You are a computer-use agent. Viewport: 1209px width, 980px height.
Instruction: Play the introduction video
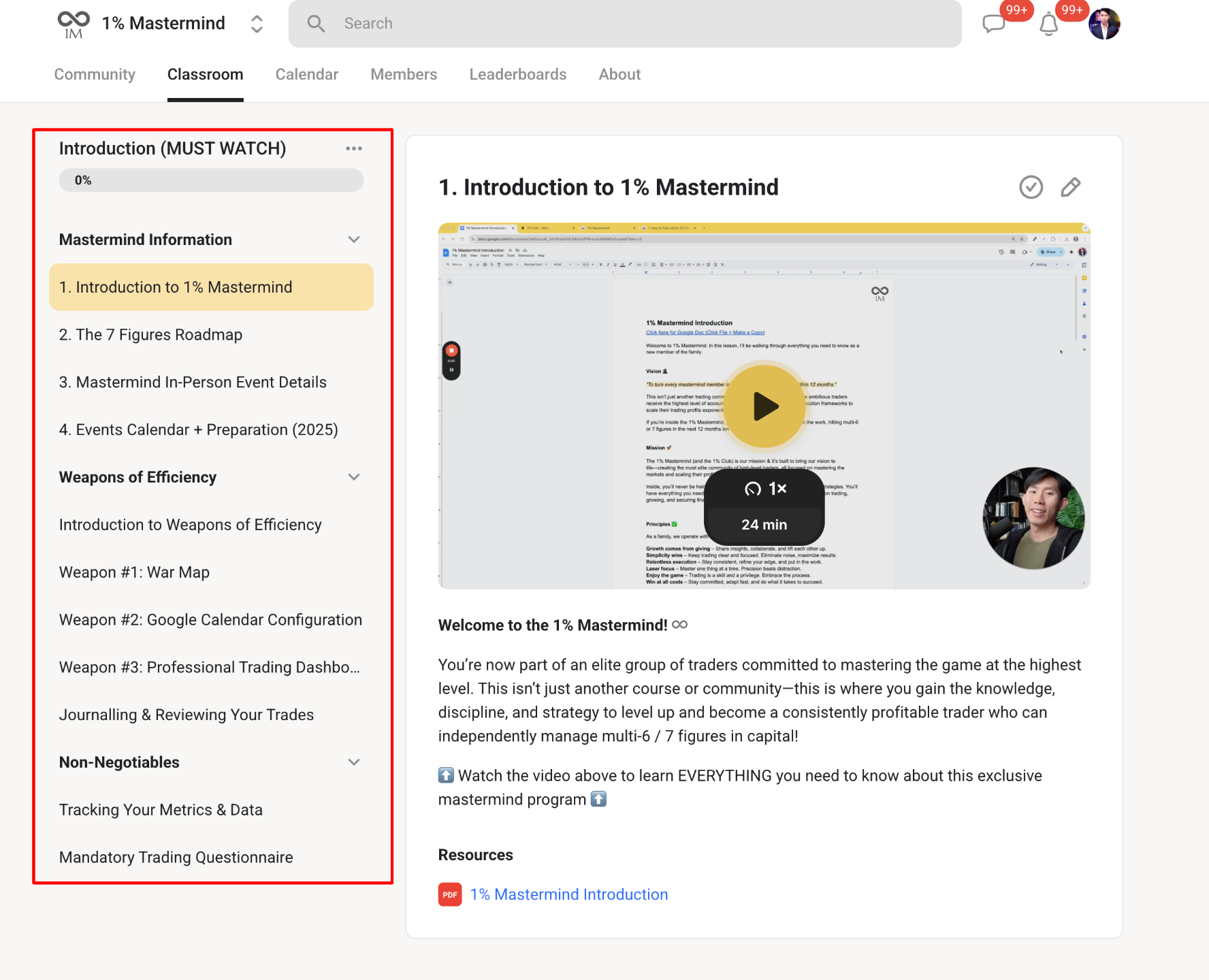pyautogui.click(x=764, y=406)
